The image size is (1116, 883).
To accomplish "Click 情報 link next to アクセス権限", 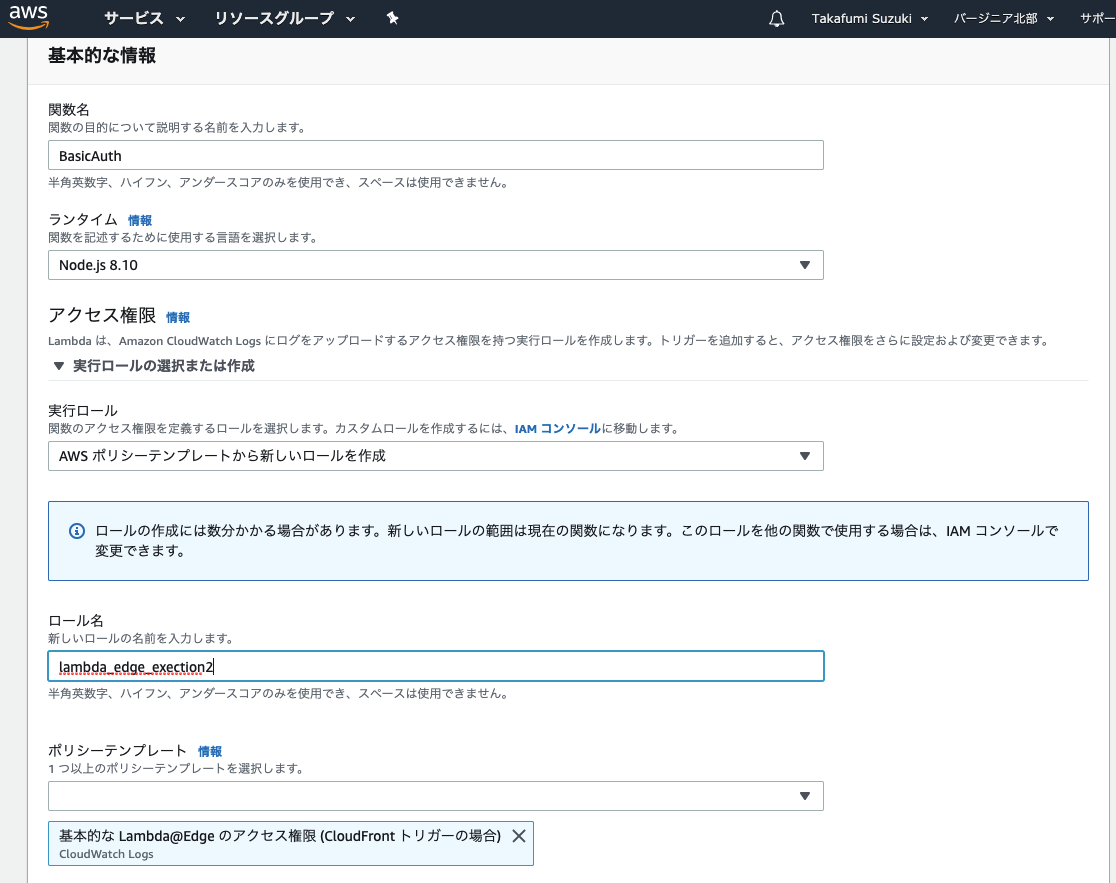I will [178, 317].
